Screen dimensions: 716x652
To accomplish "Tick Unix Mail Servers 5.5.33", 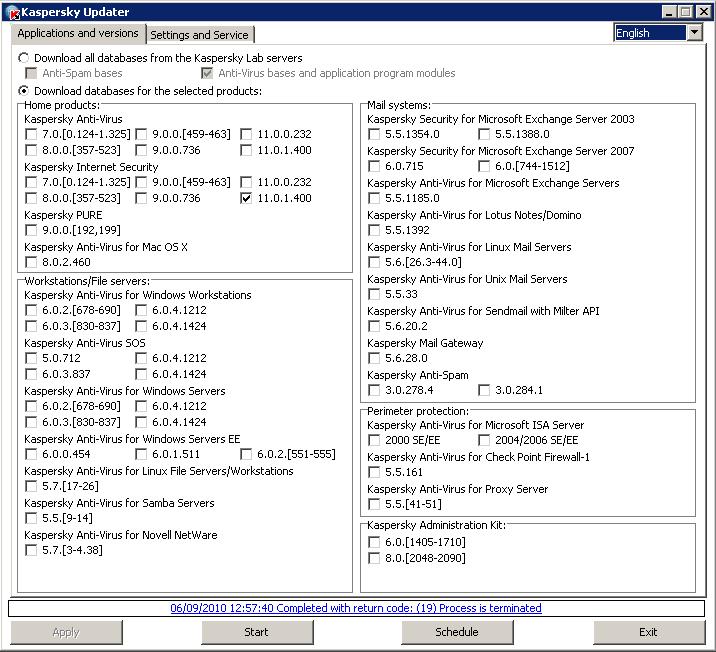I will tap(374, 294).
